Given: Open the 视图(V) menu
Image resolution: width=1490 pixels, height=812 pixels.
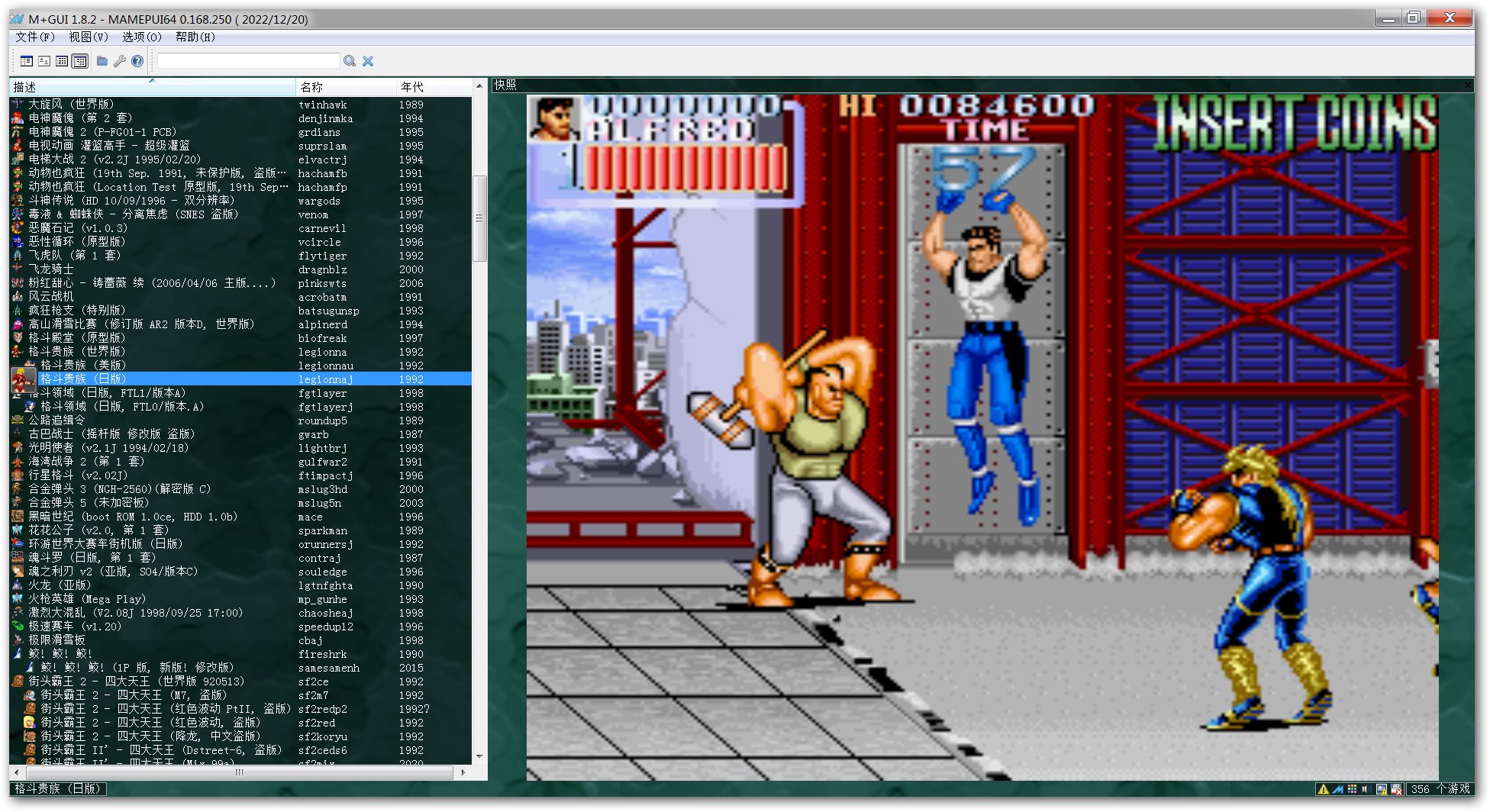Looking at the screenshot, I should [89, 37].
